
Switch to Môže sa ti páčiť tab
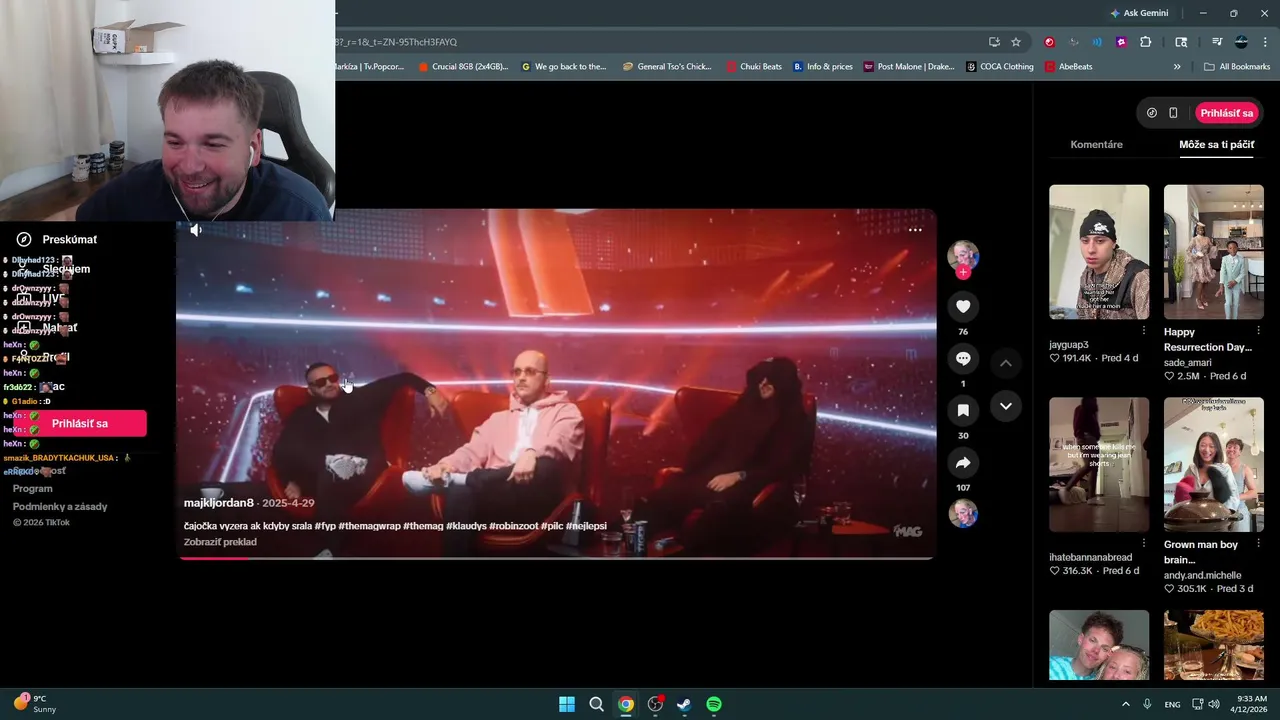[x=1216, y=144]
